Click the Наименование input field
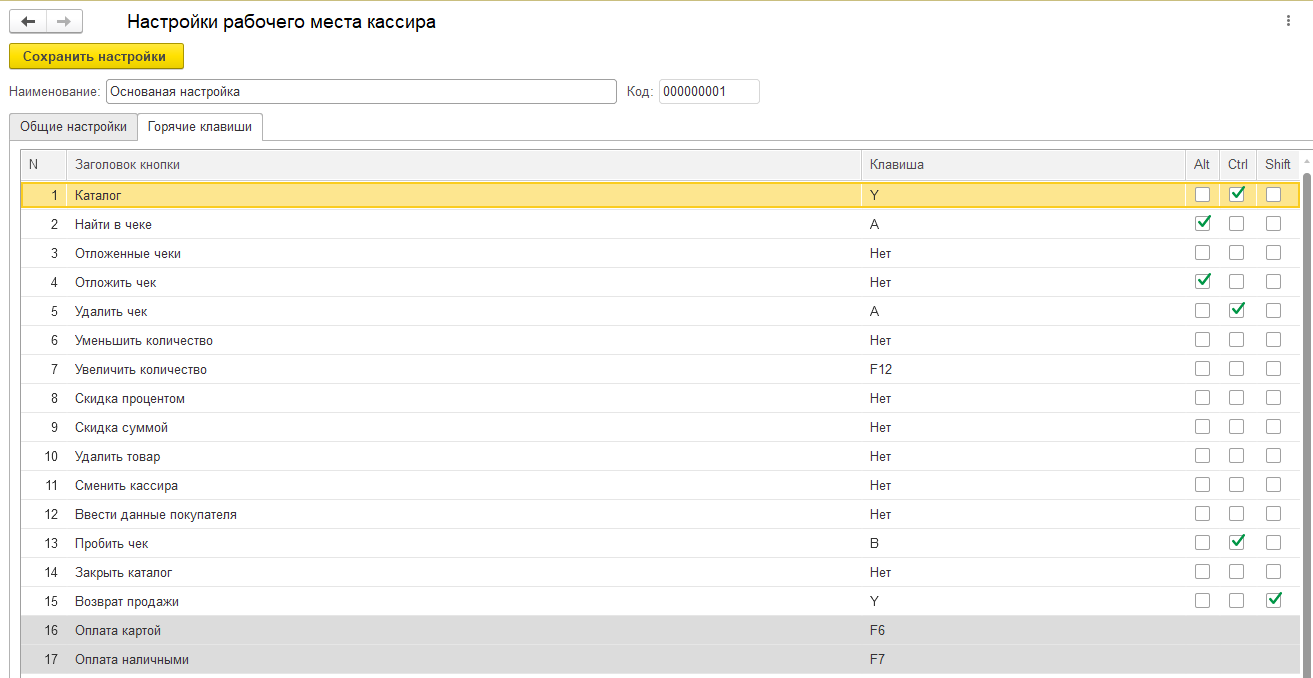 [x=361, y=92]
